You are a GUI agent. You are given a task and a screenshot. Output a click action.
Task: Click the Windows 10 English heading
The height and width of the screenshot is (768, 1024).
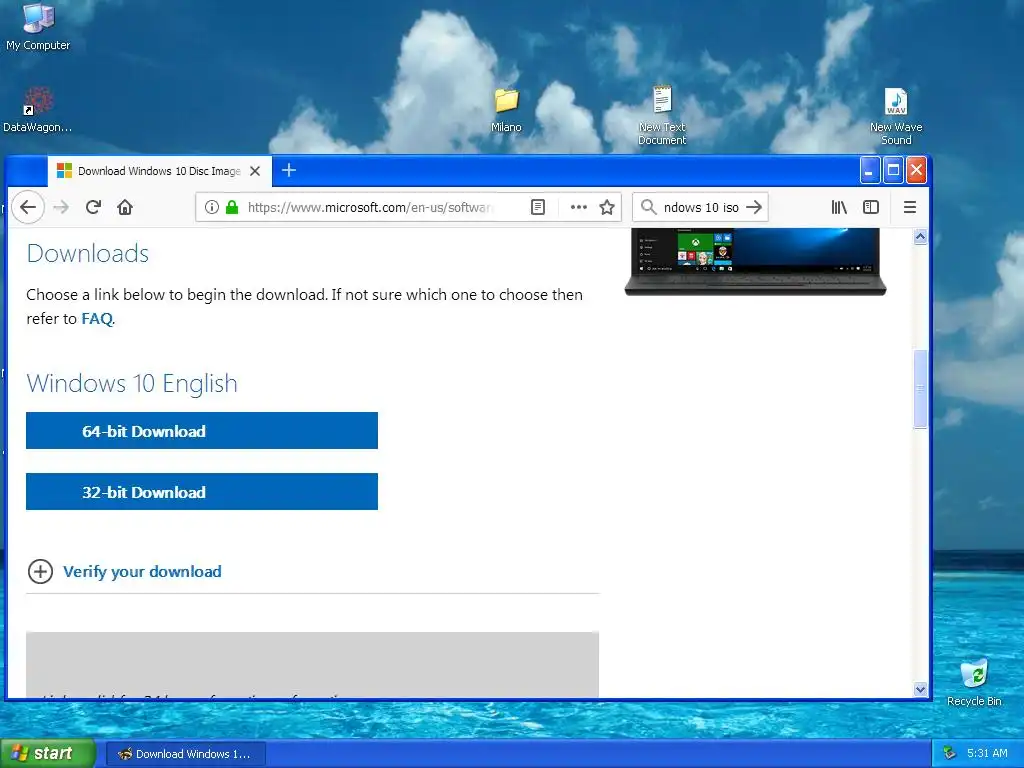point(132,383)
